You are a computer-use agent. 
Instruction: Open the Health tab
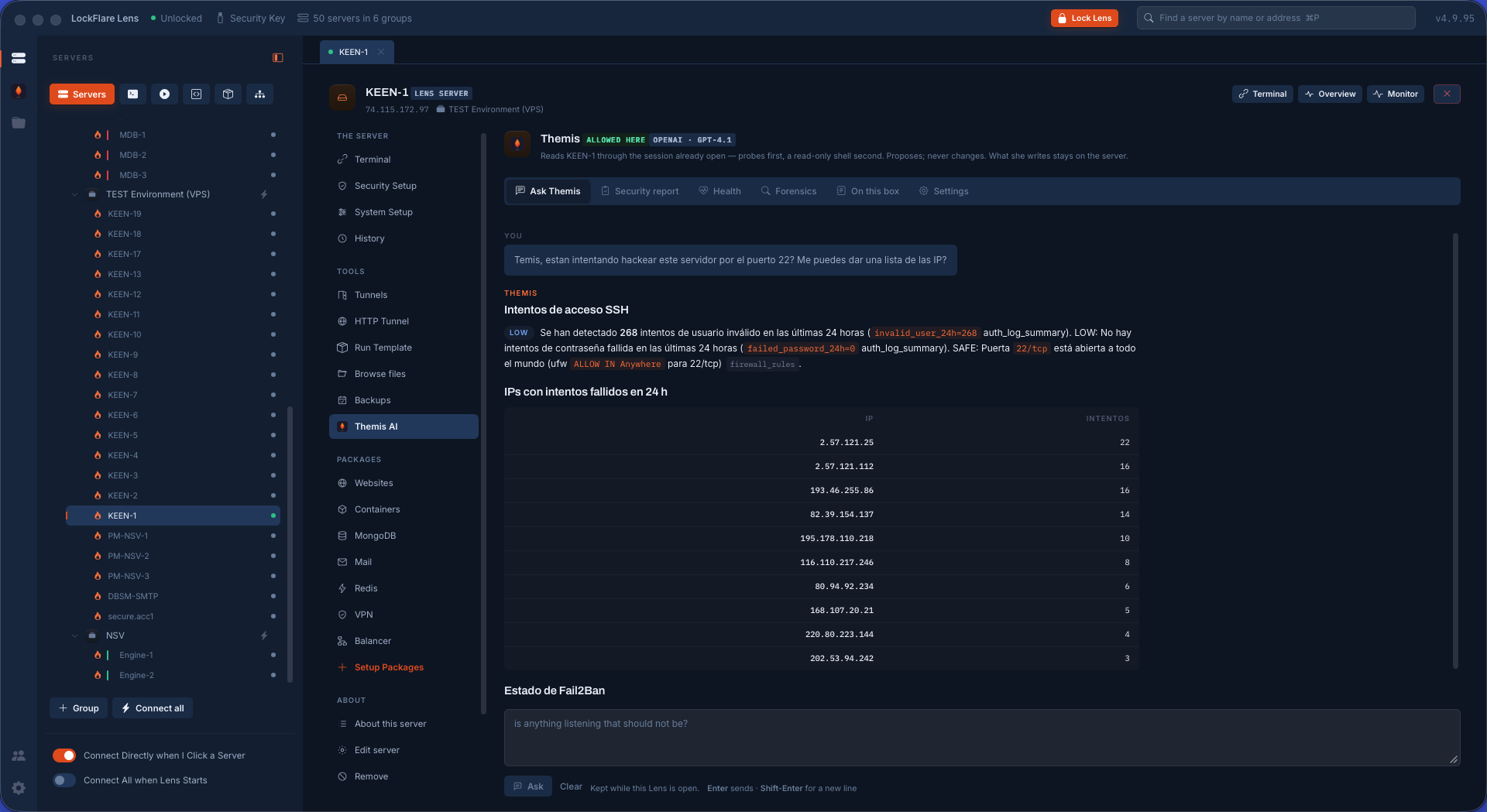point(719,191)
